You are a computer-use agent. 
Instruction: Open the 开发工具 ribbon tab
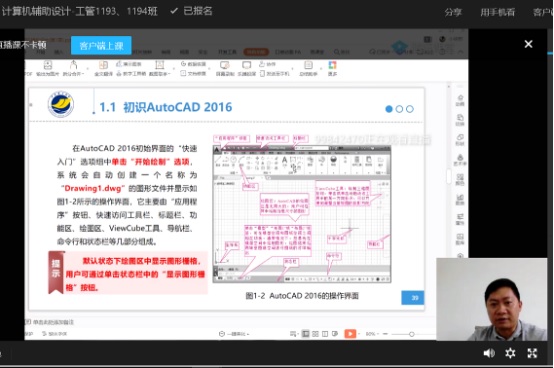pos(227,52)
